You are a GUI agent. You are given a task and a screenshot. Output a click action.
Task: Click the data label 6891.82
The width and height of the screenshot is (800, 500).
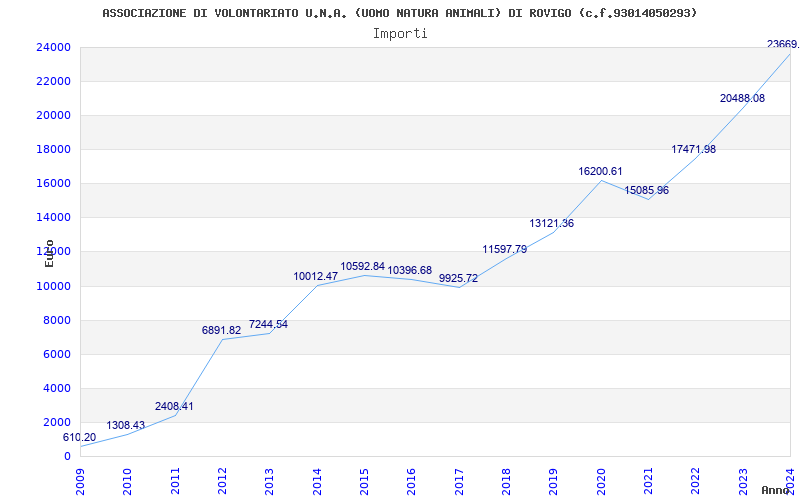(x=221, y=330)
